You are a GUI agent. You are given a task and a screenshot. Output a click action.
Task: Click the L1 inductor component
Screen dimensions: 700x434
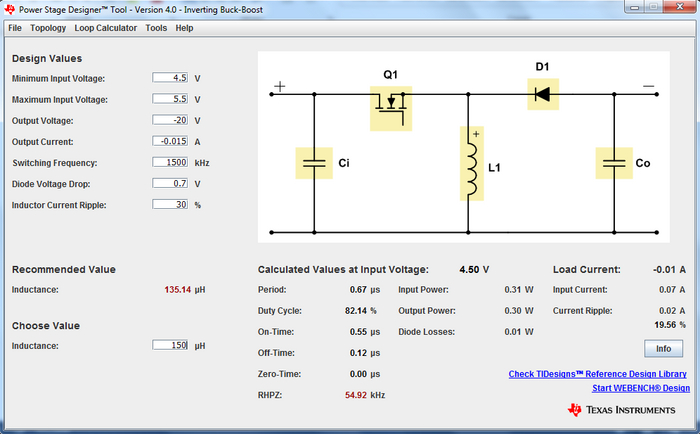469,163
